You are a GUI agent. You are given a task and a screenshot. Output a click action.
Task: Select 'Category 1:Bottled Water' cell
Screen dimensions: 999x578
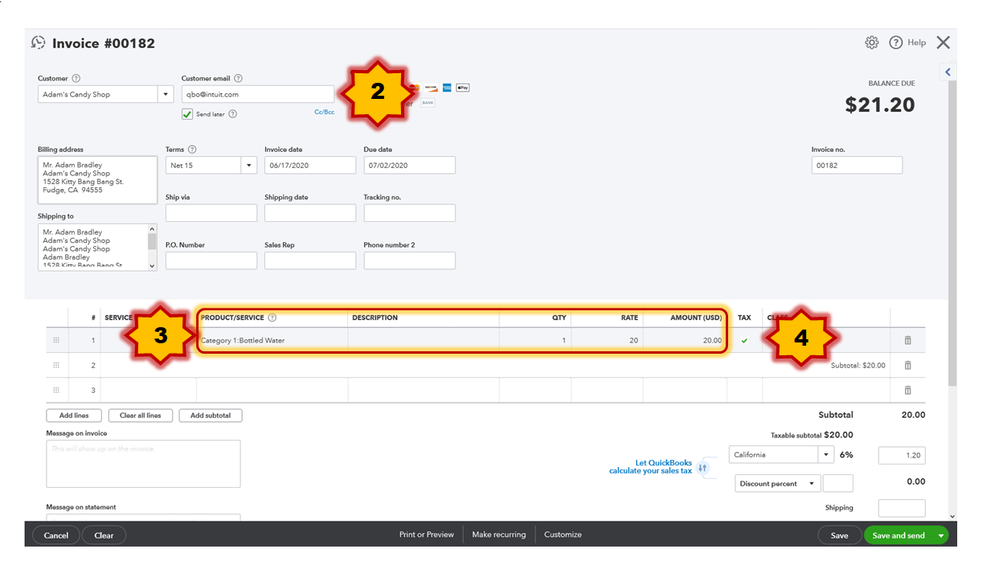click(x=272, y=340)
